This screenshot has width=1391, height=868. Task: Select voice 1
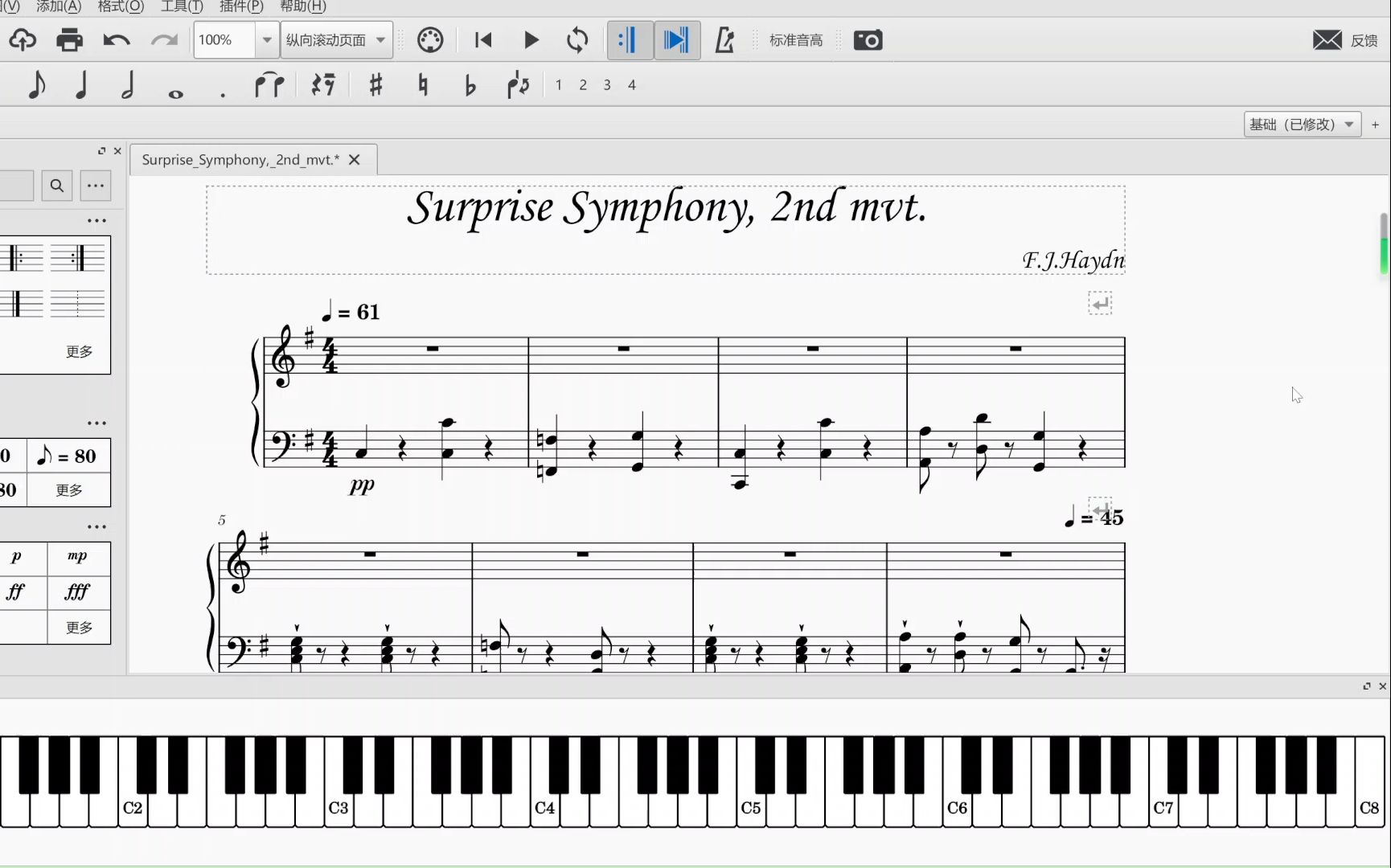click(x=559, y=84)
